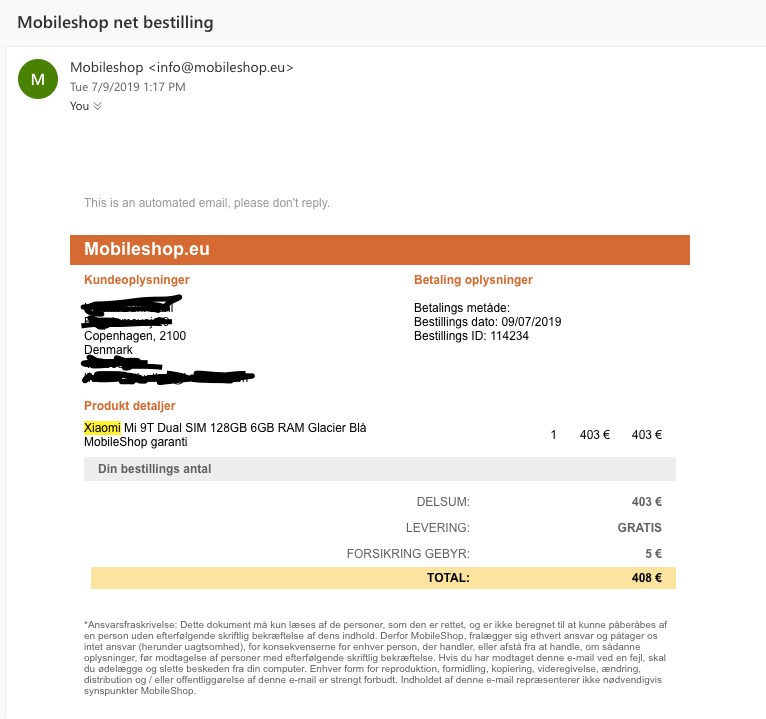The width and height of the screenshot is (766, 719).
Task: Click the green M sender avatar
Action: (38, 80)
